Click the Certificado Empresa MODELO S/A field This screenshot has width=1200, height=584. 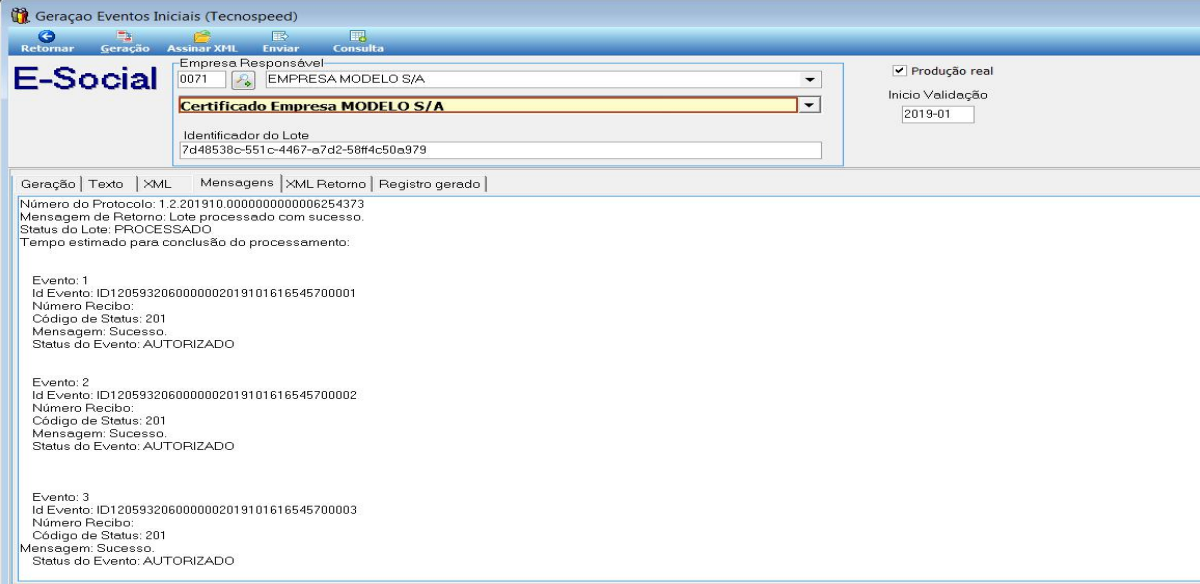[488, 105]
